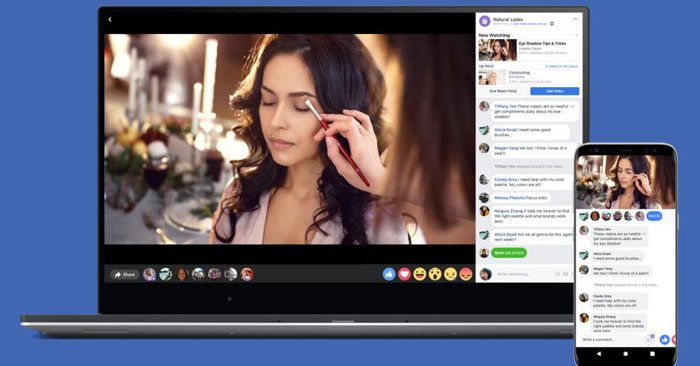This screenshot has width=700, height=366.
Task: Tap the Write a comment field on phone
Action: pos(610,340)
